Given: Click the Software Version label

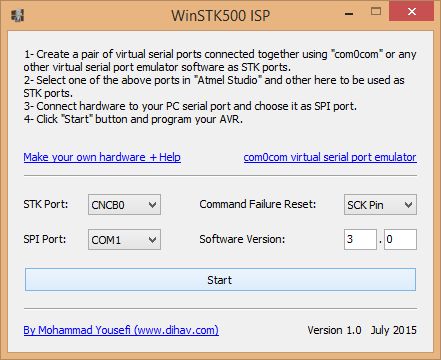Looking at the screenshot, I should pos(242,239).
